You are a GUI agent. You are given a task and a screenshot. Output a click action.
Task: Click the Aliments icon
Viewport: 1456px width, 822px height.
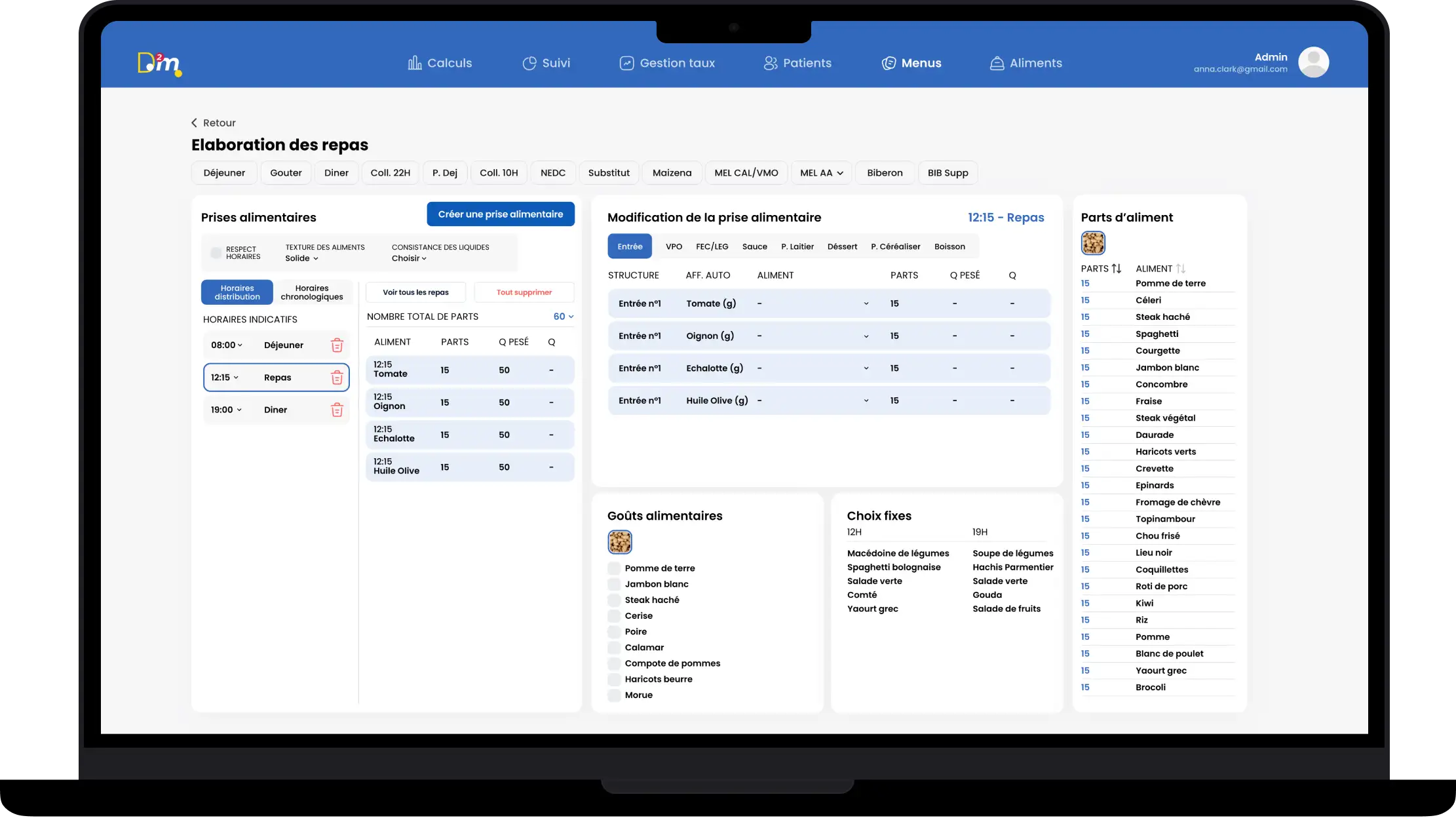pos(997,63)
